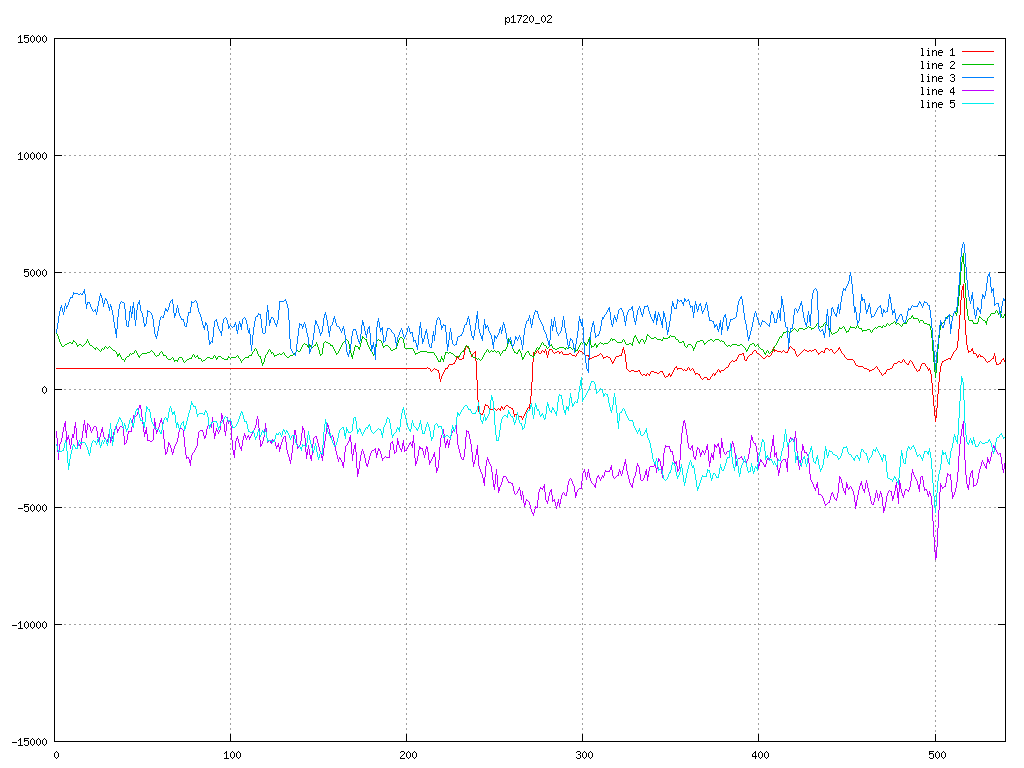Click the 15000 y-axis tick label

[x=31, y=39]
